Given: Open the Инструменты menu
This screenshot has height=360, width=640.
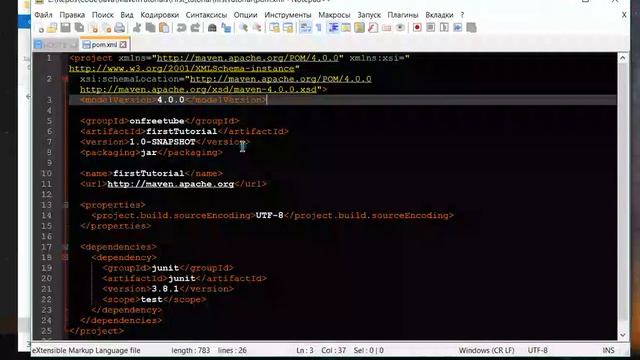Looking at the screenshot, I should point(288,15).
